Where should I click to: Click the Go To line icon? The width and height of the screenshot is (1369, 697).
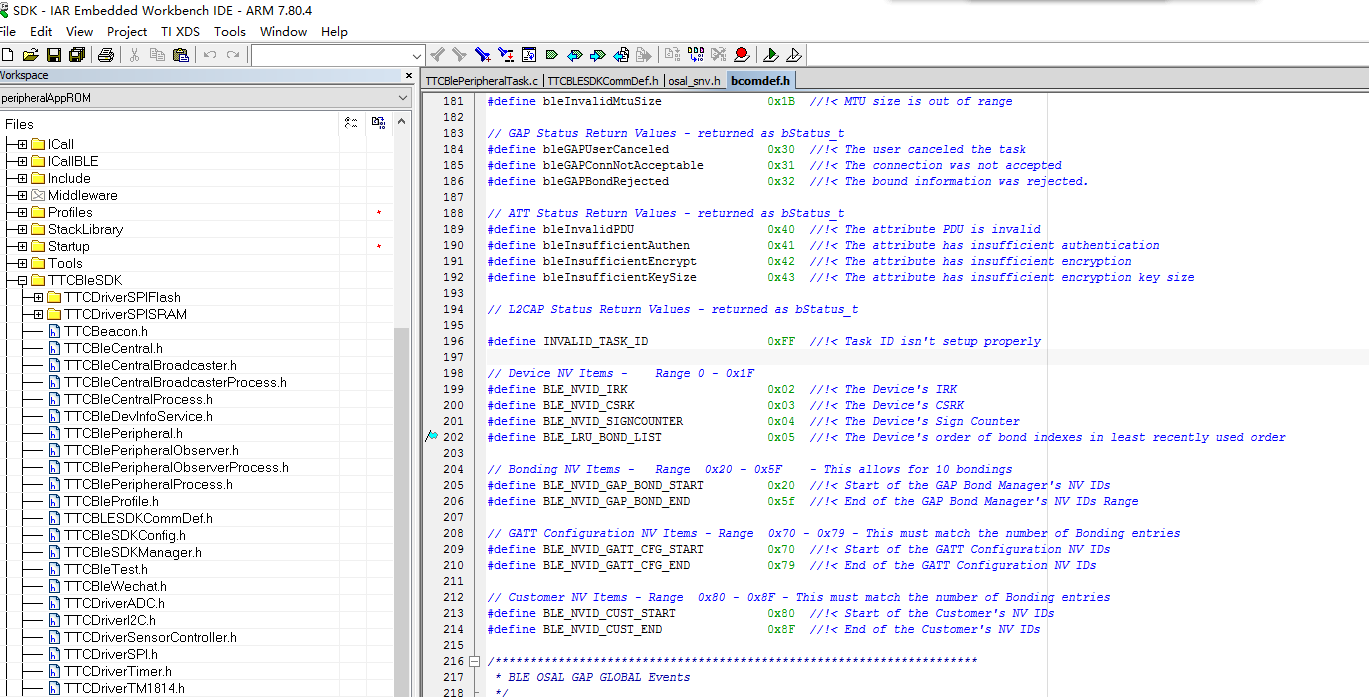(x=529, y=55)
